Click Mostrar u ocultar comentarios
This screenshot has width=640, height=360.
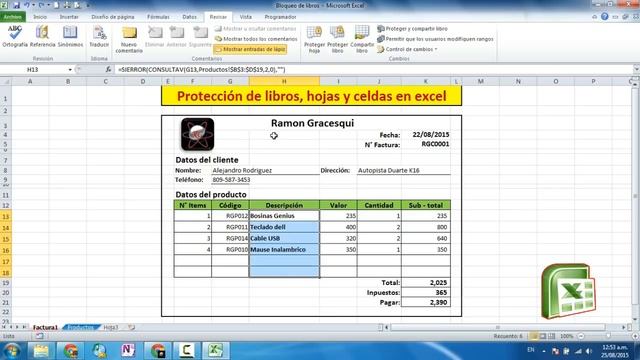coord(256,29)
